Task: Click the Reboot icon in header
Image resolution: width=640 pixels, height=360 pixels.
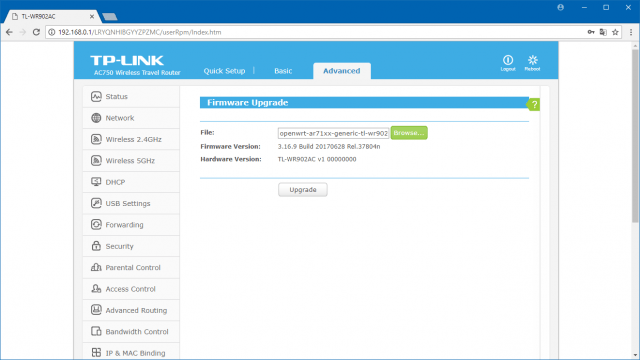Action: [x=532, y=63]
